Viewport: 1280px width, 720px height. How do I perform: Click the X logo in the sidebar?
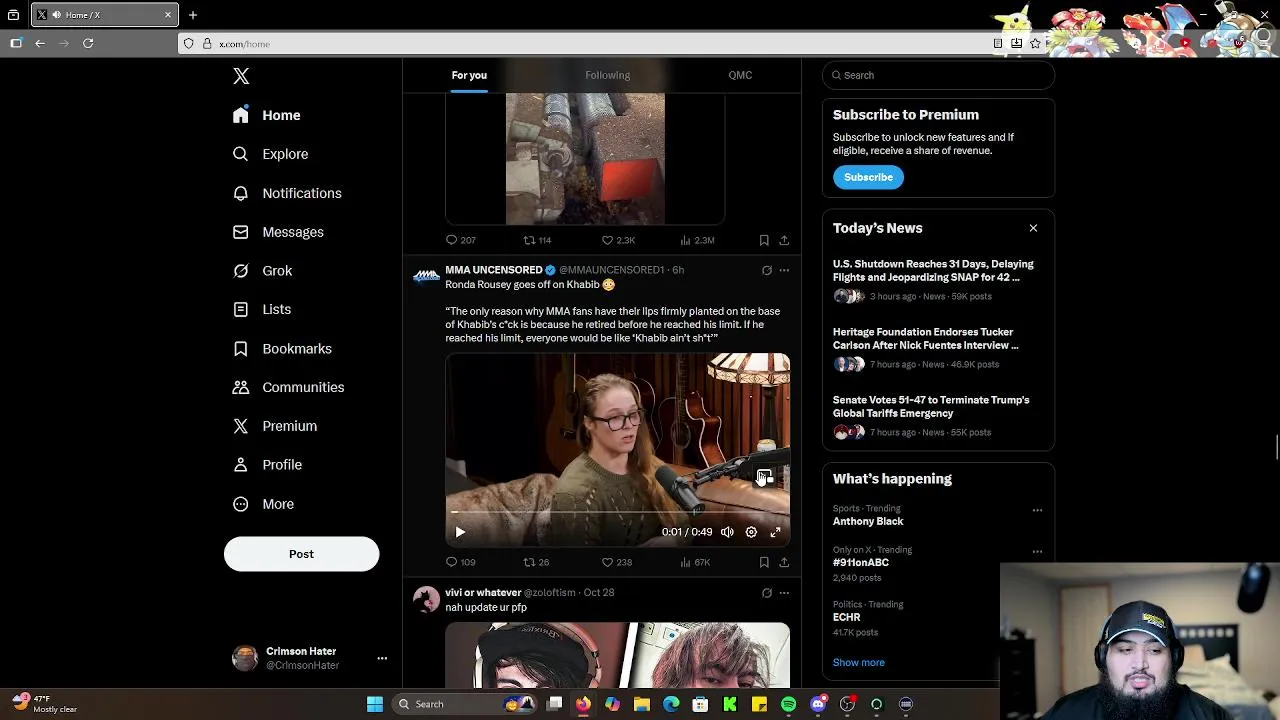point(241,76)
